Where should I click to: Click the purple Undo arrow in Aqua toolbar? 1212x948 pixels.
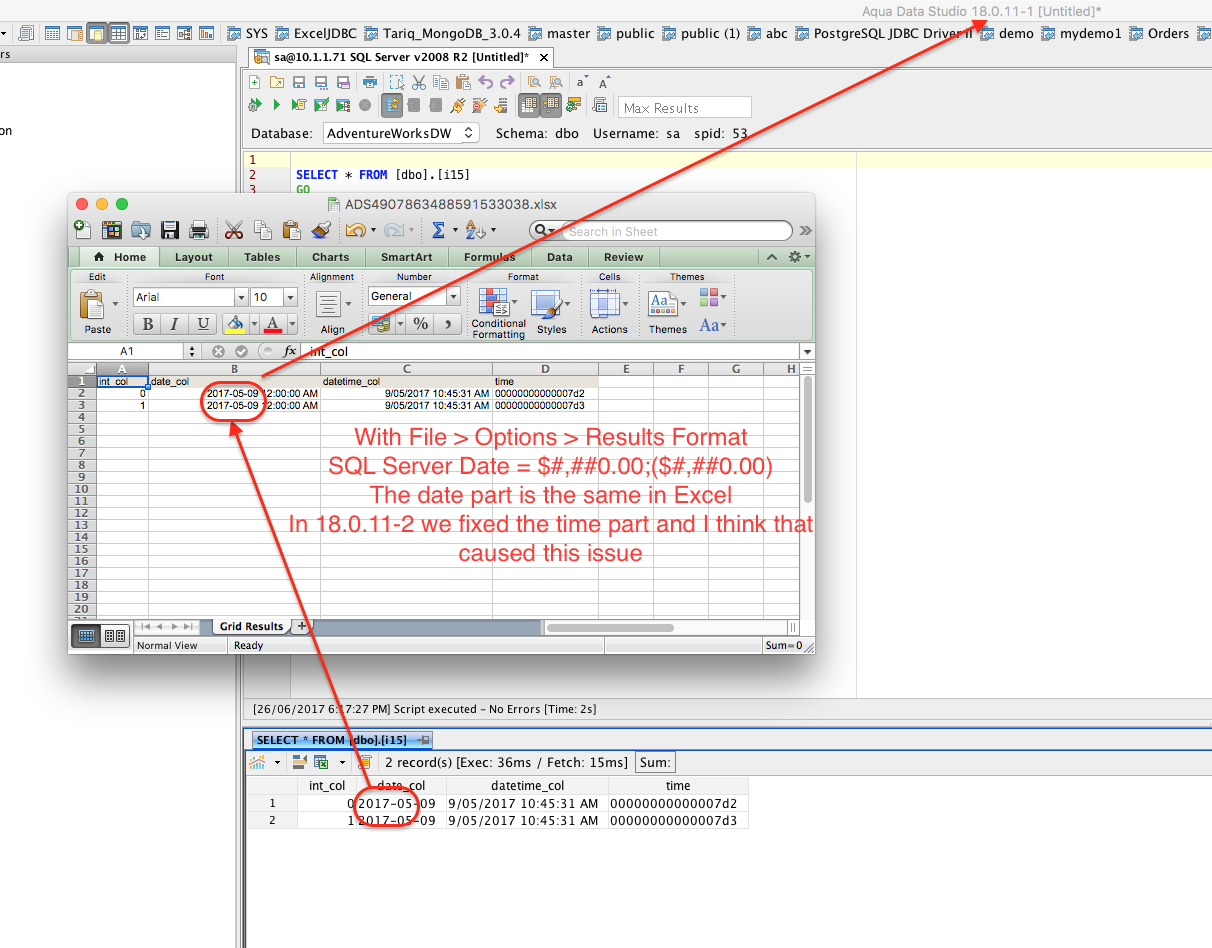(x=486, y=82)
